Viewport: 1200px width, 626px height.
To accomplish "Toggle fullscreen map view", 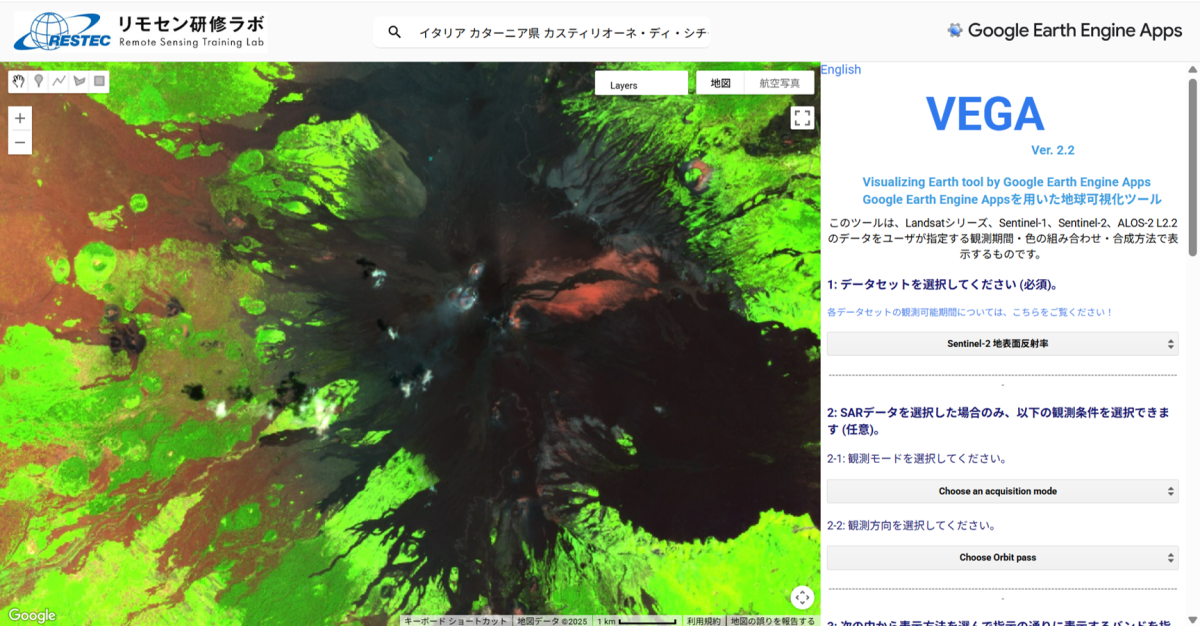I will click(x=802, y=118).
